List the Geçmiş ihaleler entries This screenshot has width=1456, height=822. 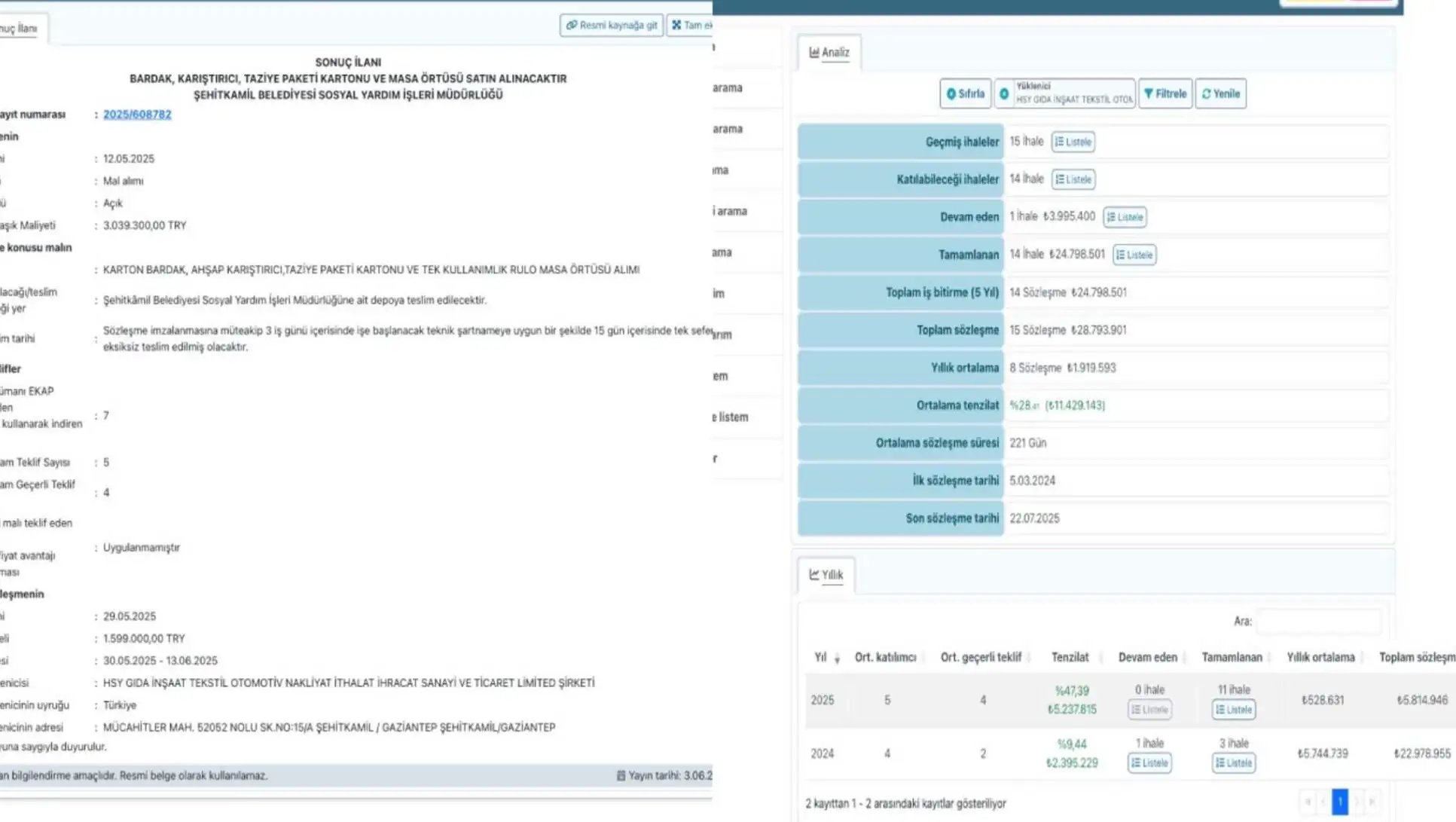pyautogui.click(x=1073, y=142)
